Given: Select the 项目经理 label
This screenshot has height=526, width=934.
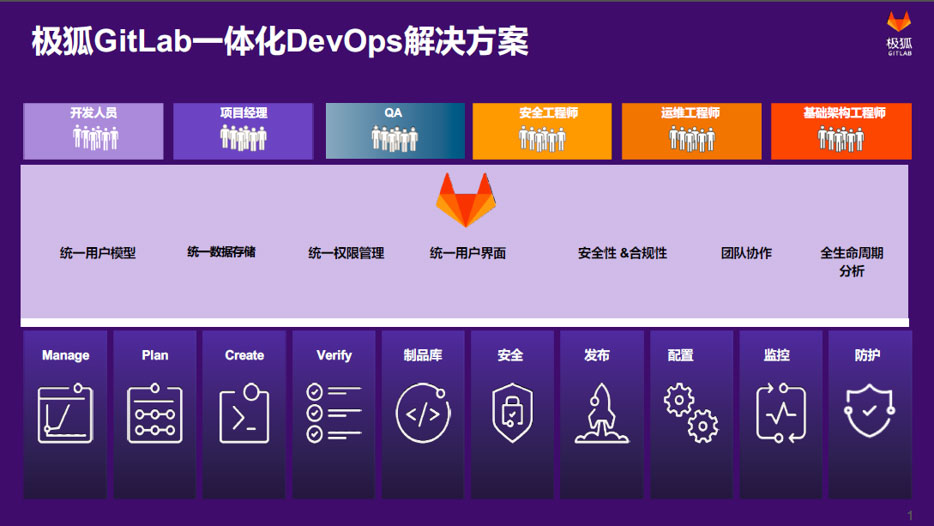Looking at the screenshot, I should tap(244, 113).
